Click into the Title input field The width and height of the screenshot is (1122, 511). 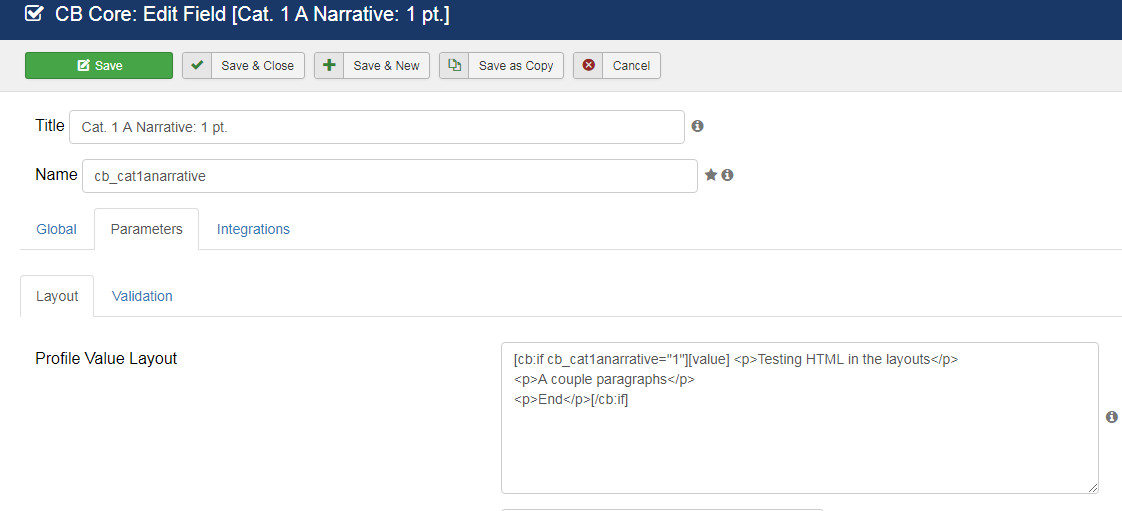376,127
